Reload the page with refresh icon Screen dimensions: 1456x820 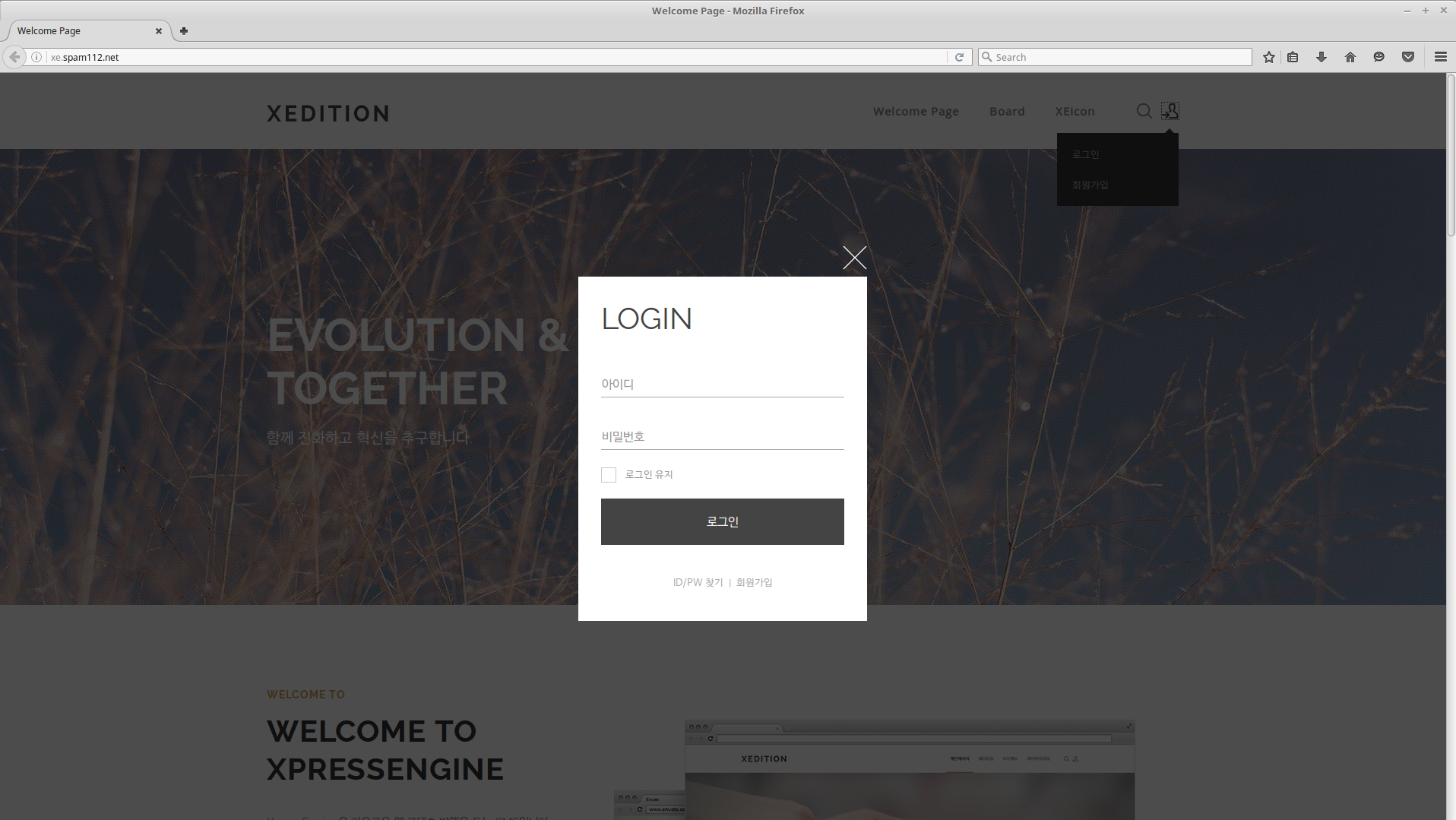959,57
